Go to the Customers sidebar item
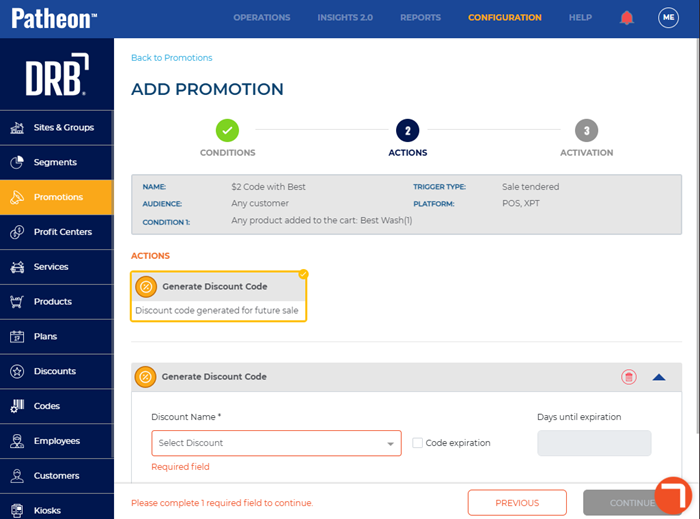The height and width of the screenshot is (519, 700). pos(57,476)
